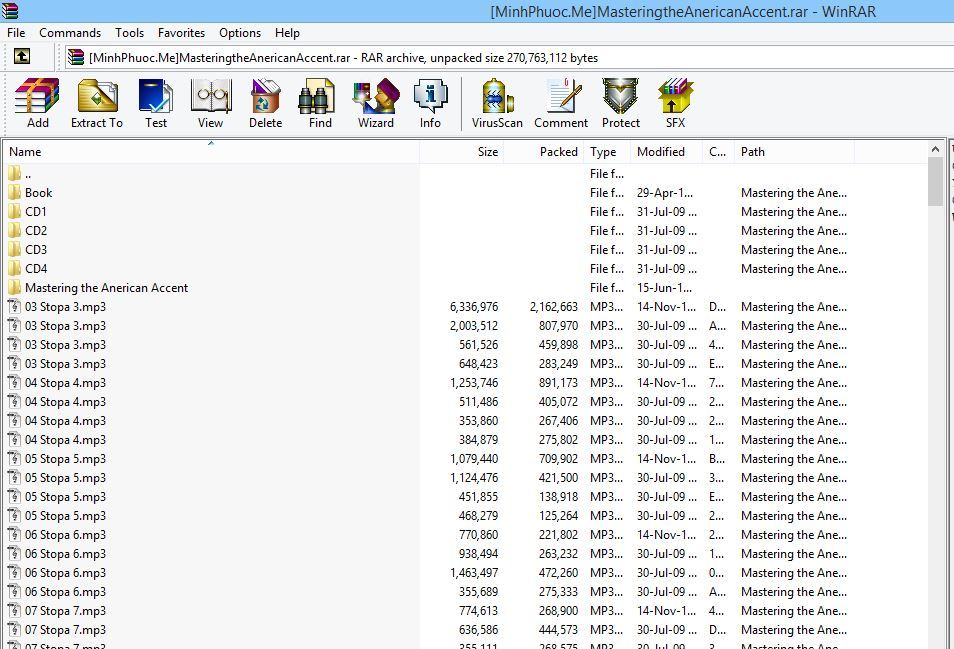Select "05 Stopa 5.mp3" sized 451,855
Image resolution: width=954 pixels, height=649 pixels.
(65, 496)
